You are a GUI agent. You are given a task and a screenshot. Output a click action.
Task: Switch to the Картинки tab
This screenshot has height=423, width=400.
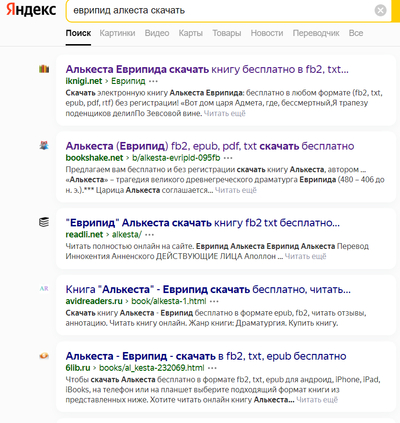tap(117, 33)
